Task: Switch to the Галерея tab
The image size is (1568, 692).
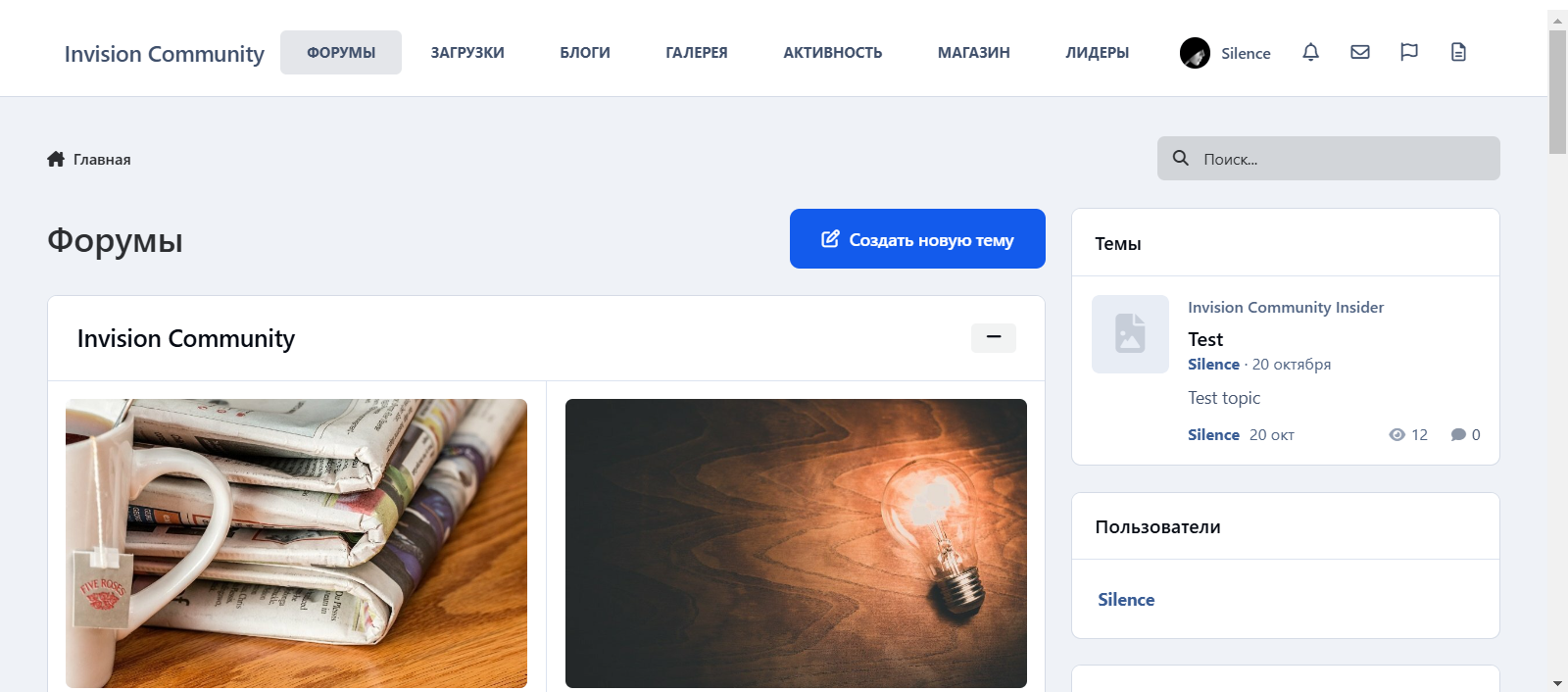Action: (696, 53)
